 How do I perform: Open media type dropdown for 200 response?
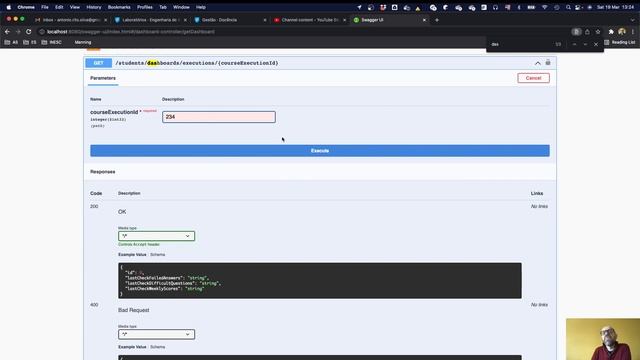coord(156,236)
